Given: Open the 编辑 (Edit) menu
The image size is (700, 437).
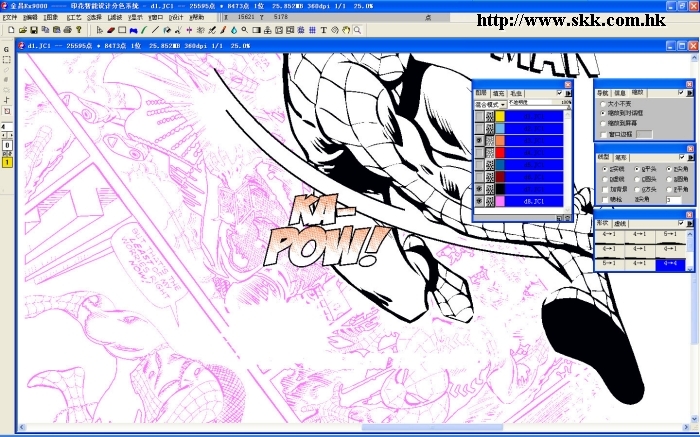Looking at the screenshot, I should 30,17.
